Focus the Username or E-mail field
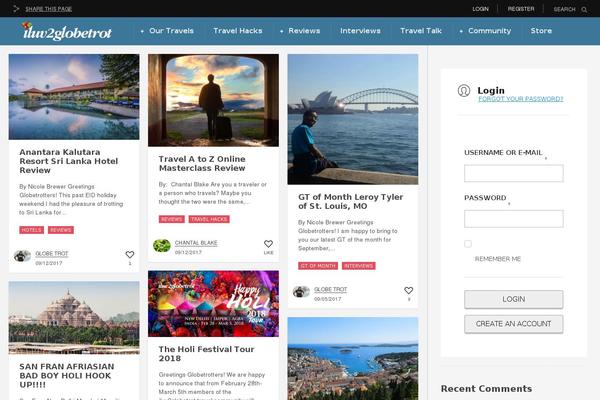600x400 pixels. point(514,173)
